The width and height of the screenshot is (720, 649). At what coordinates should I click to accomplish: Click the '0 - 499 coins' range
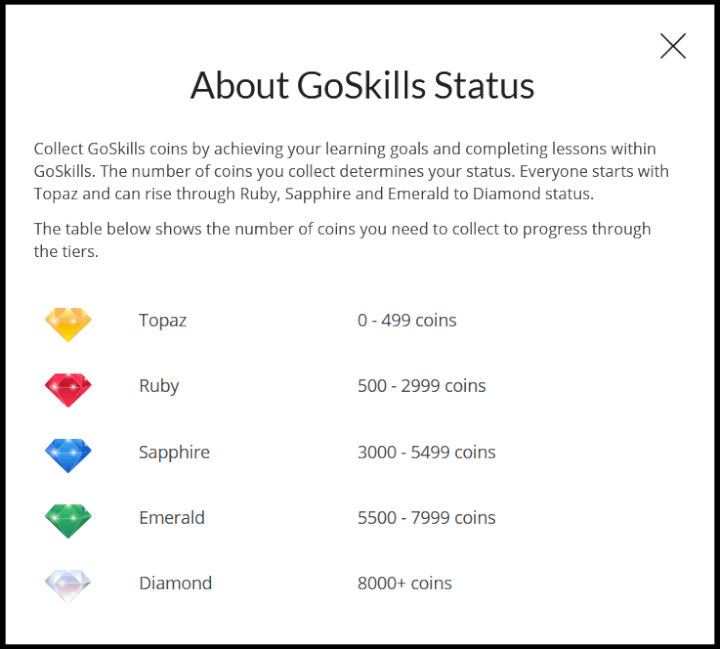(407, 321)
